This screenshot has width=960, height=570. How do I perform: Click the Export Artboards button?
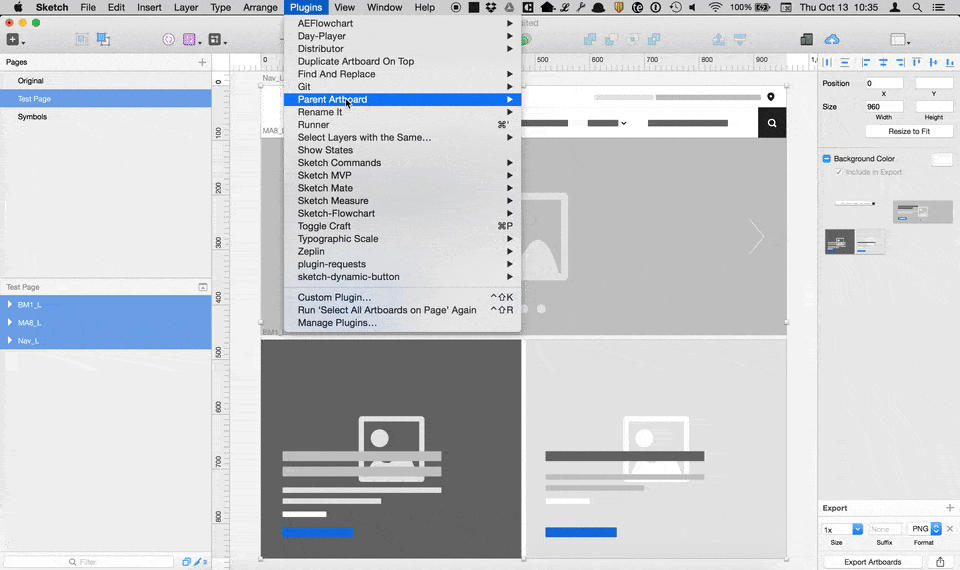click(x=872, y=561)
